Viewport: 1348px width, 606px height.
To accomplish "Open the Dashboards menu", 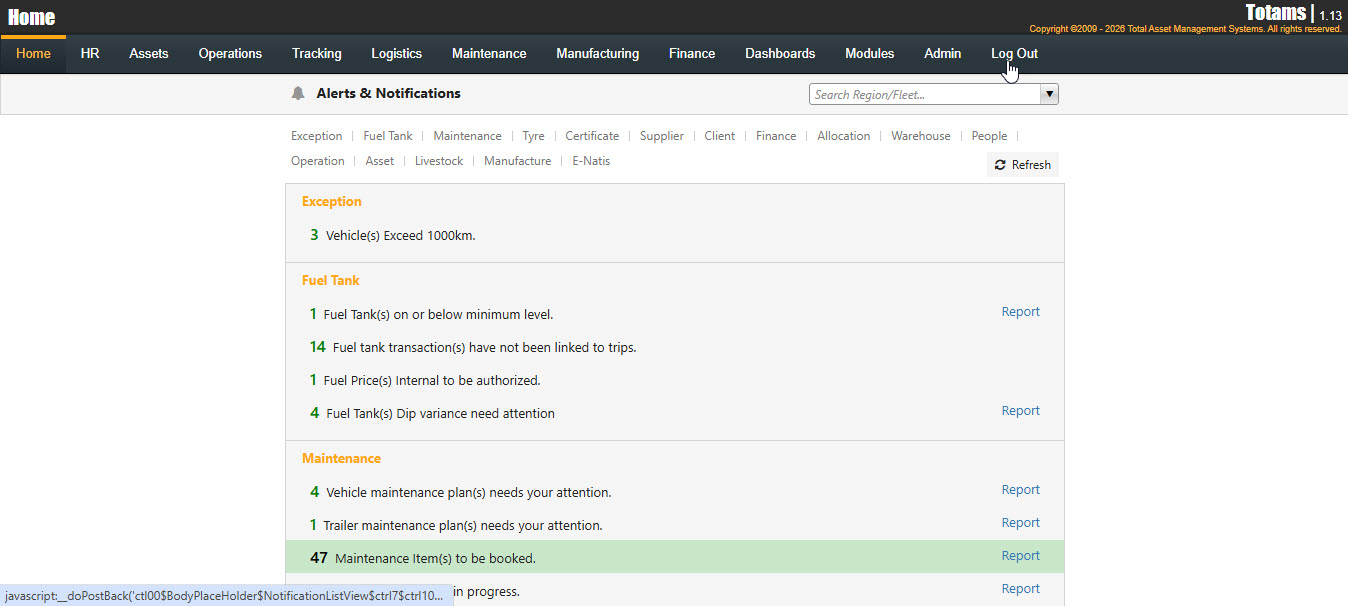I will pos(780,54).
